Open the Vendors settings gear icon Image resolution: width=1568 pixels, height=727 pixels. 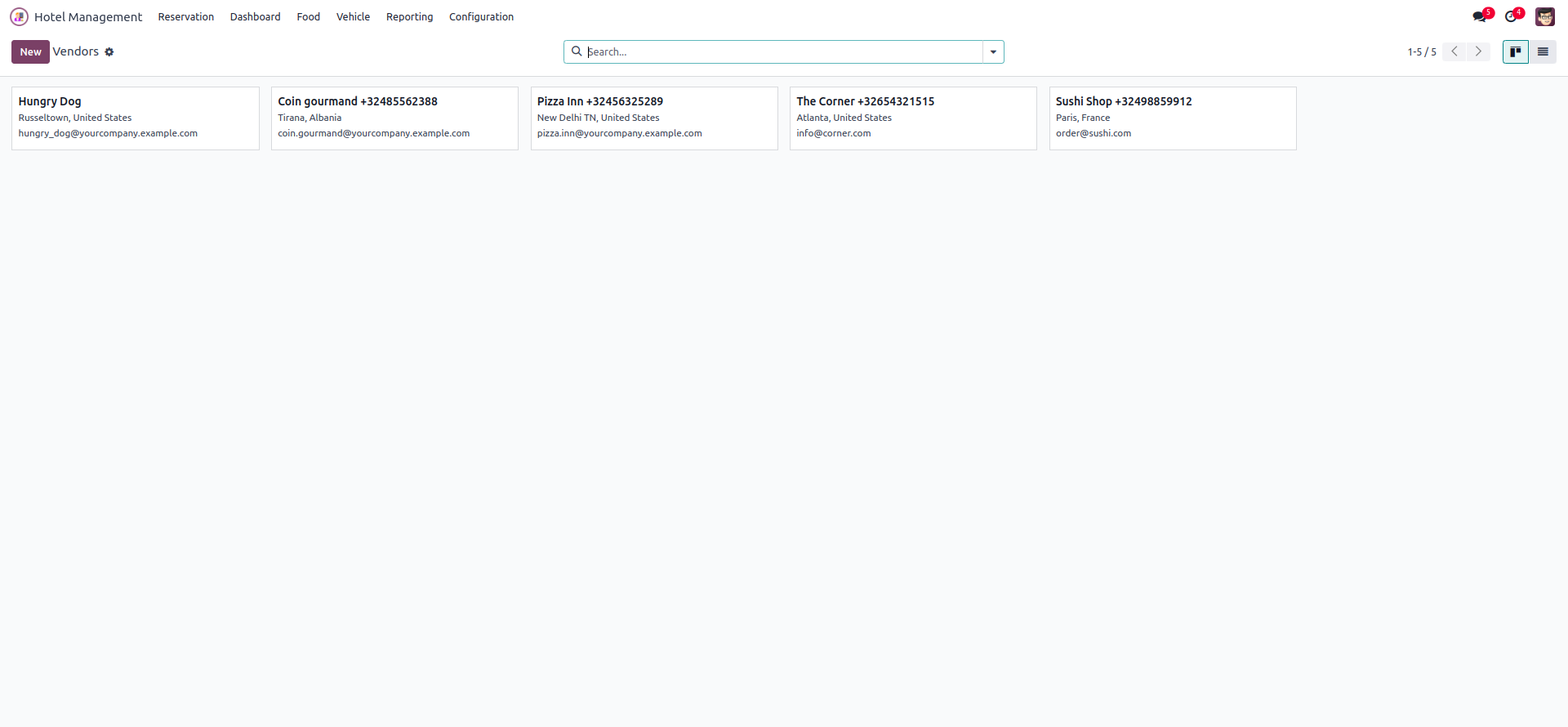click(109, 52)
